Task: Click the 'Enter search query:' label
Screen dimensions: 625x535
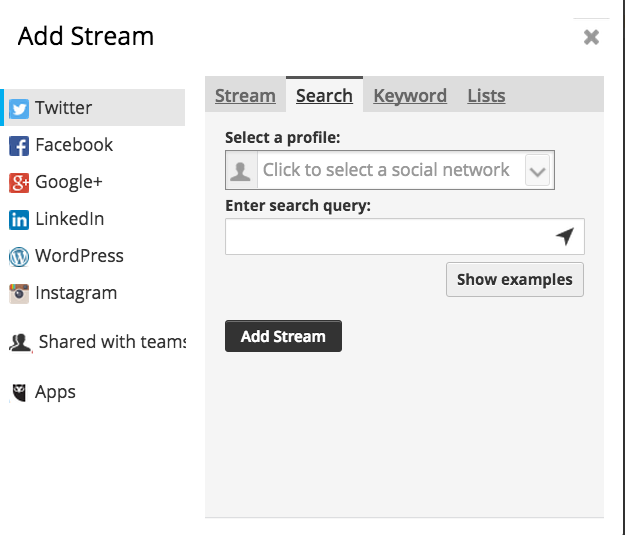Action: (x=298, y=206)
